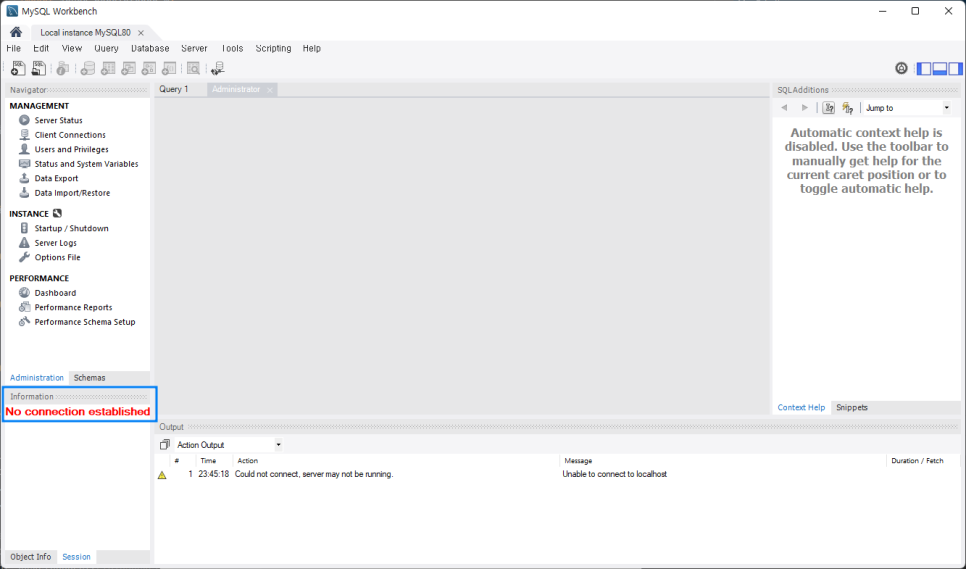Close the Administrator tab
The image size is (966, 569).
coord(269,90)
